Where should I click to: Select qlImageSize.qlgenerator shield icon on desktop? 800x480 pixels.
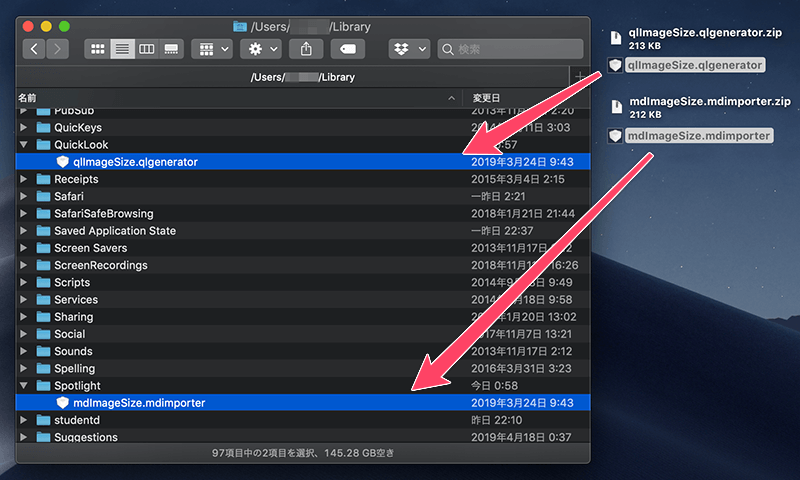[615, 65]
